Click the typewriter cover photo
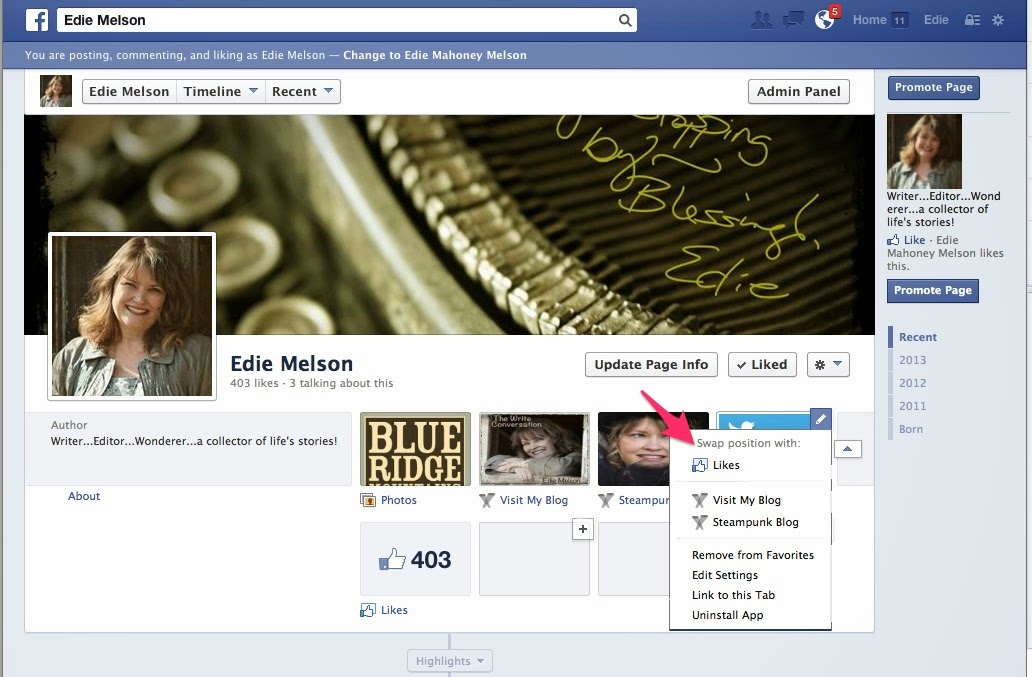This screenshot has height=677, width=1032. (x=450, y=225)
